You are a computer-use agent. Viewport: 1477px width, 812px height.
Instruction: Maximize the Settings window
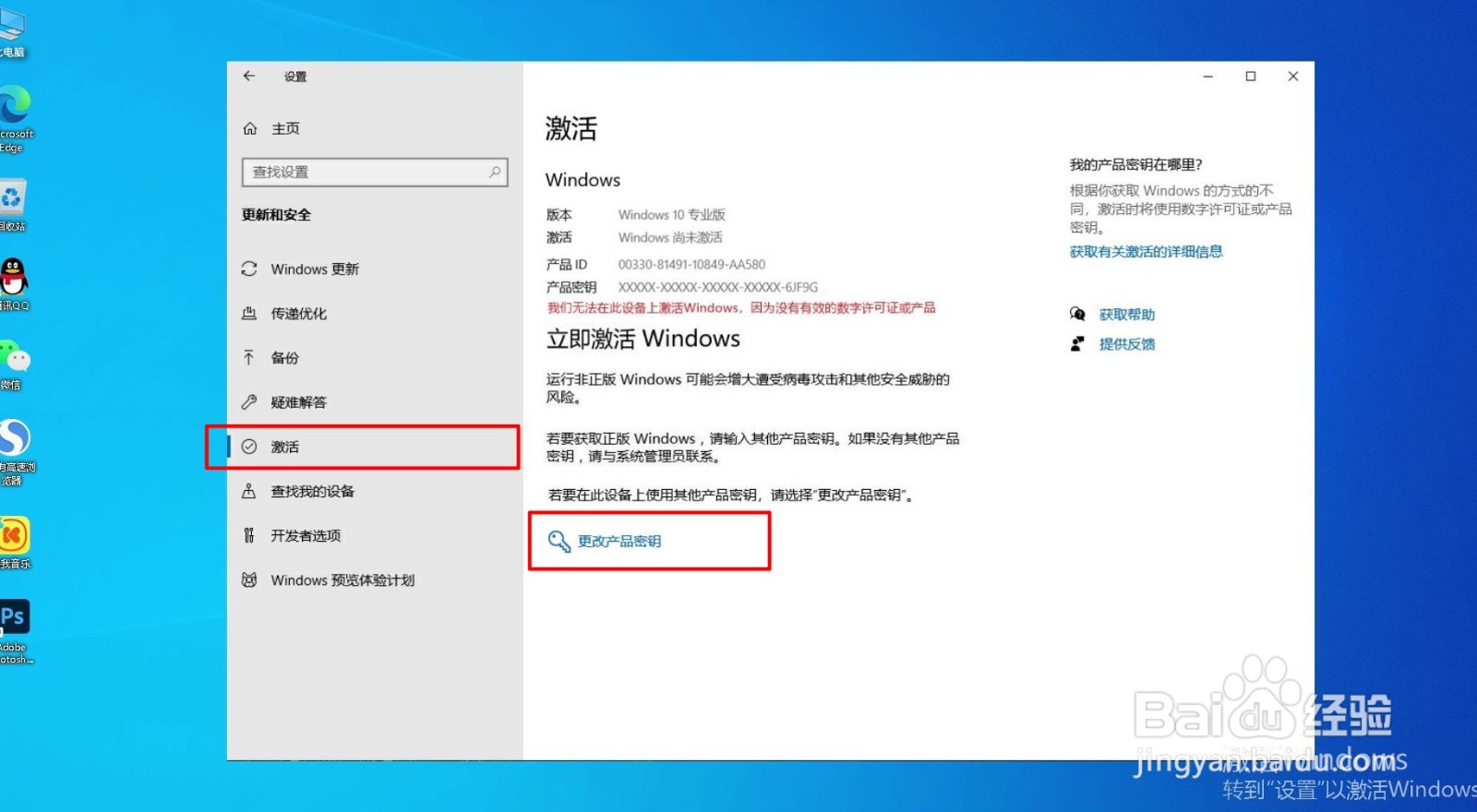[x=1251, y=77]
